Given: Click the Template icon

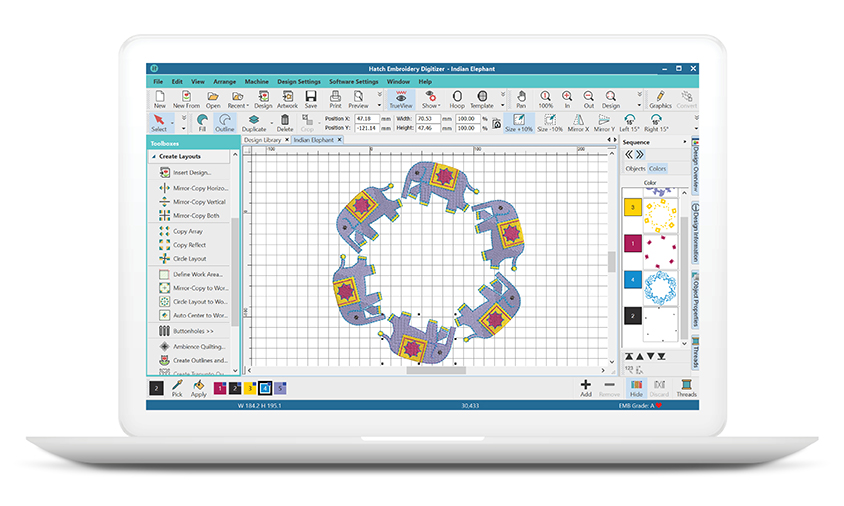Looking at the screenshot, I should (x=482, y=99).
